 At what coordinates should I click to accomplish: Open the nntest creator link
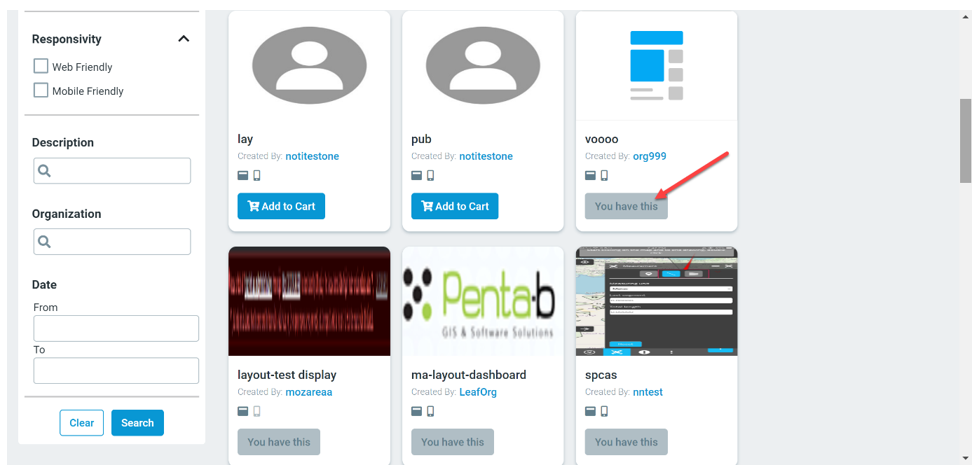click(648, 392)
